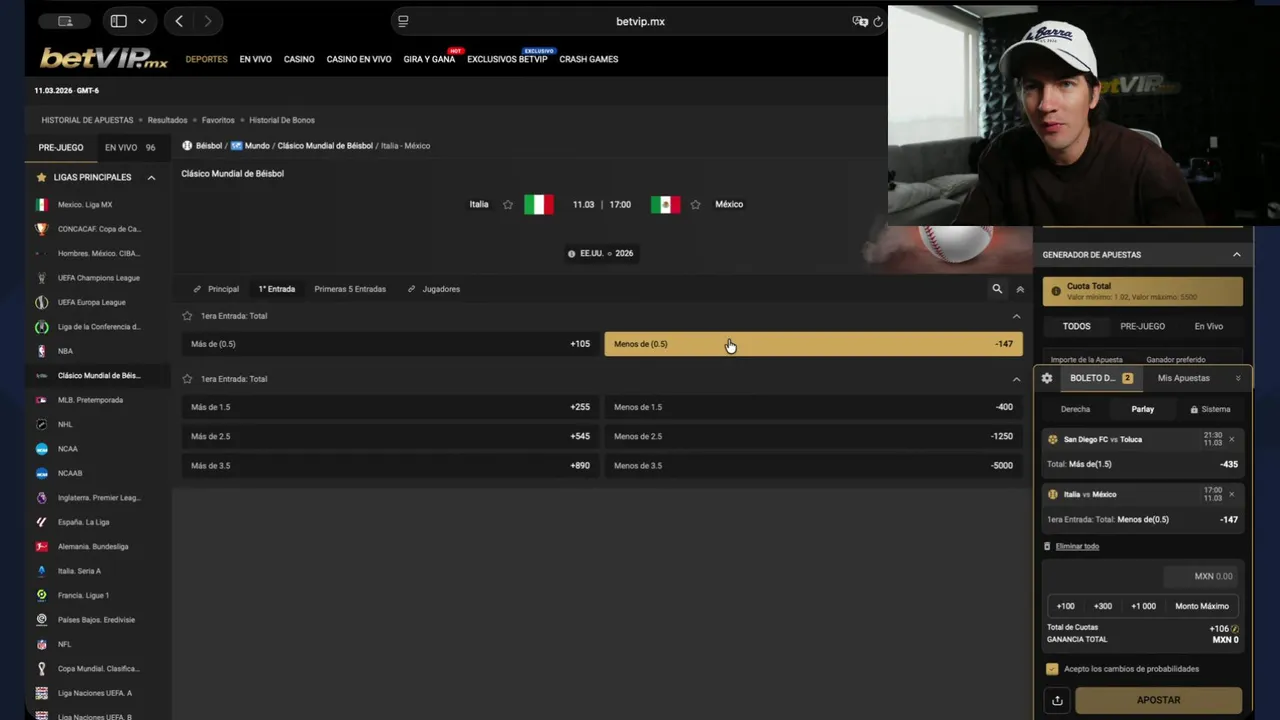
Task: Go back with the browser back arrow
Action: tap(179, 21)
